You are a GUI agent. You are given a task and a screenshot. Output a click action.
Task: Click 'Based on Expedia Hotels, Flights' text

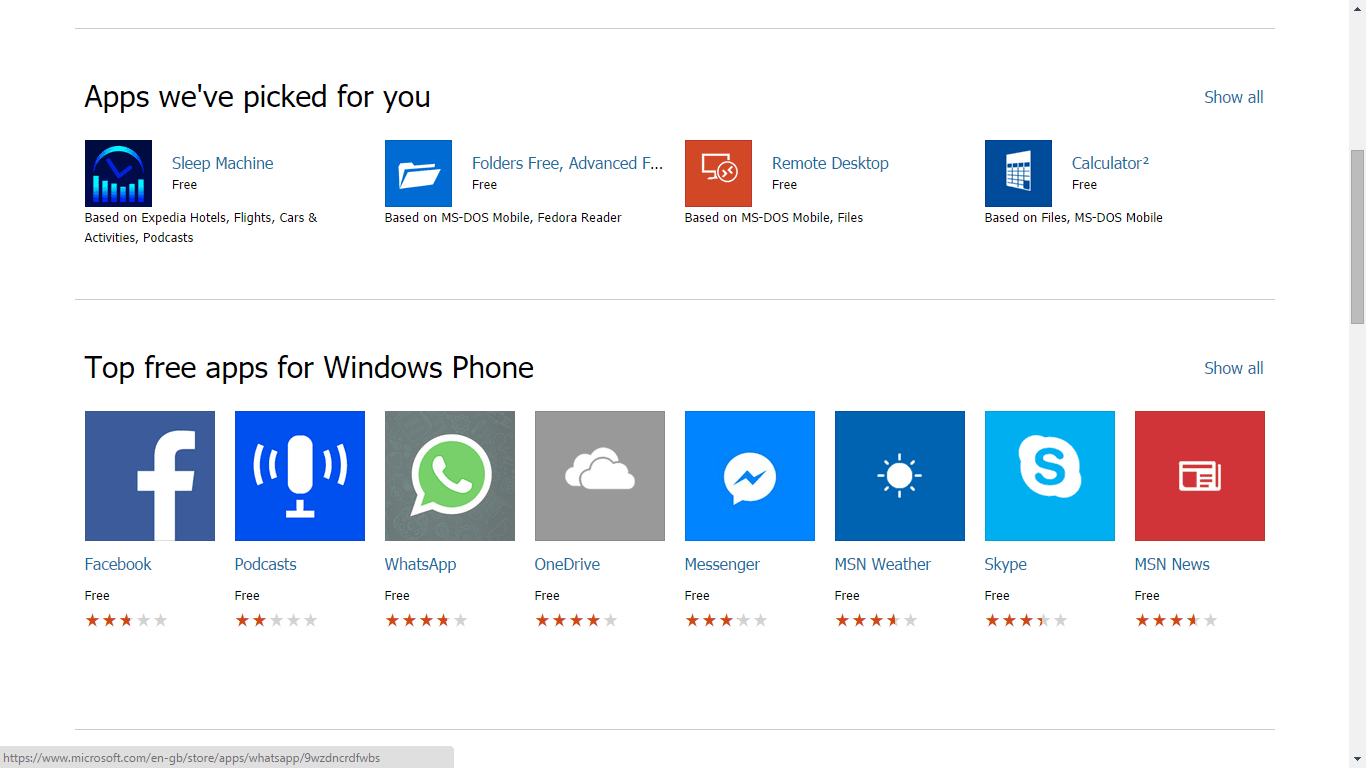point(201,228)
